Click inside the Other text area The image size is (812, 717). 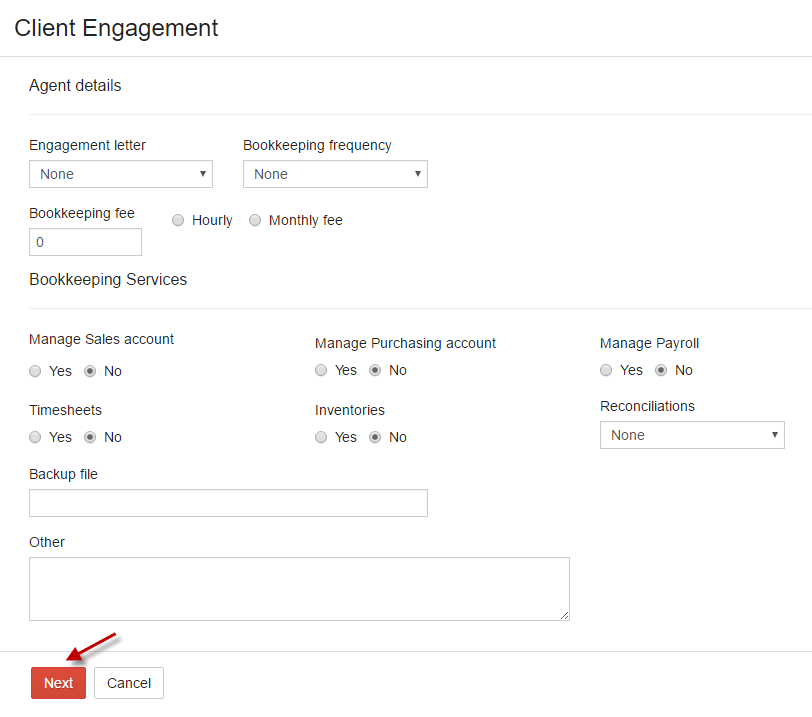299,588
